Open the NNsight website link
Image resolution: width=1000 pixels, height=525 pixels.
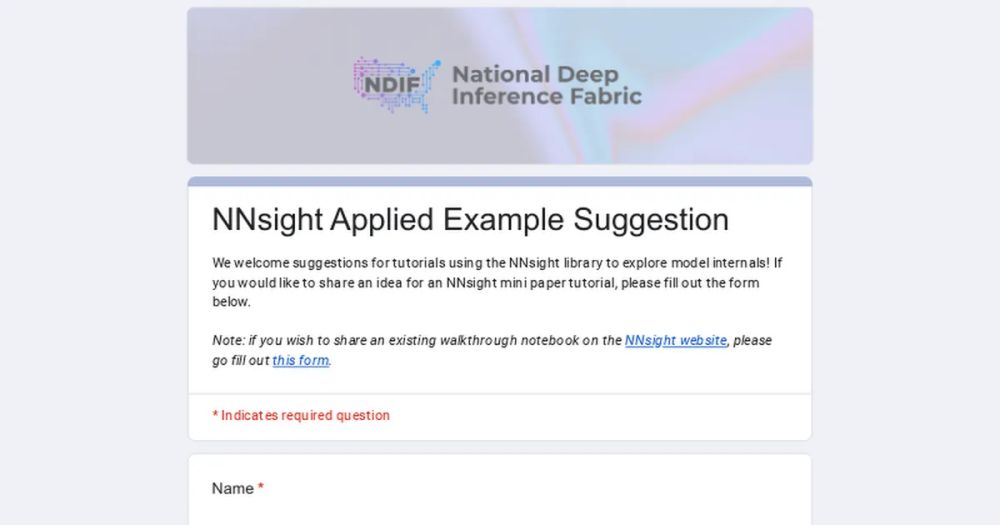point(675,341)
